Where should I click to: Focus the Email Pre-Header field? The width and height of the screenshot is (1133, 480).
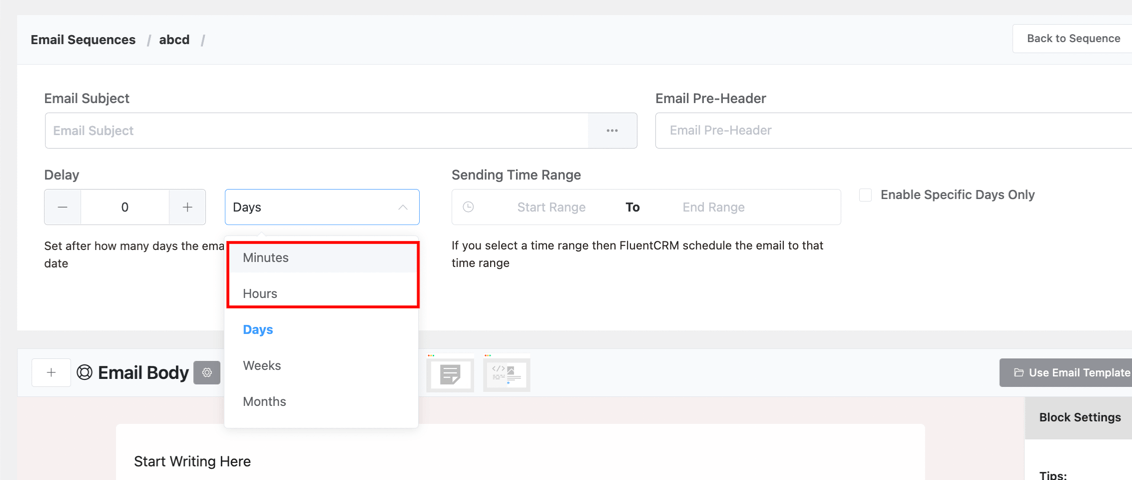[894, 130]
